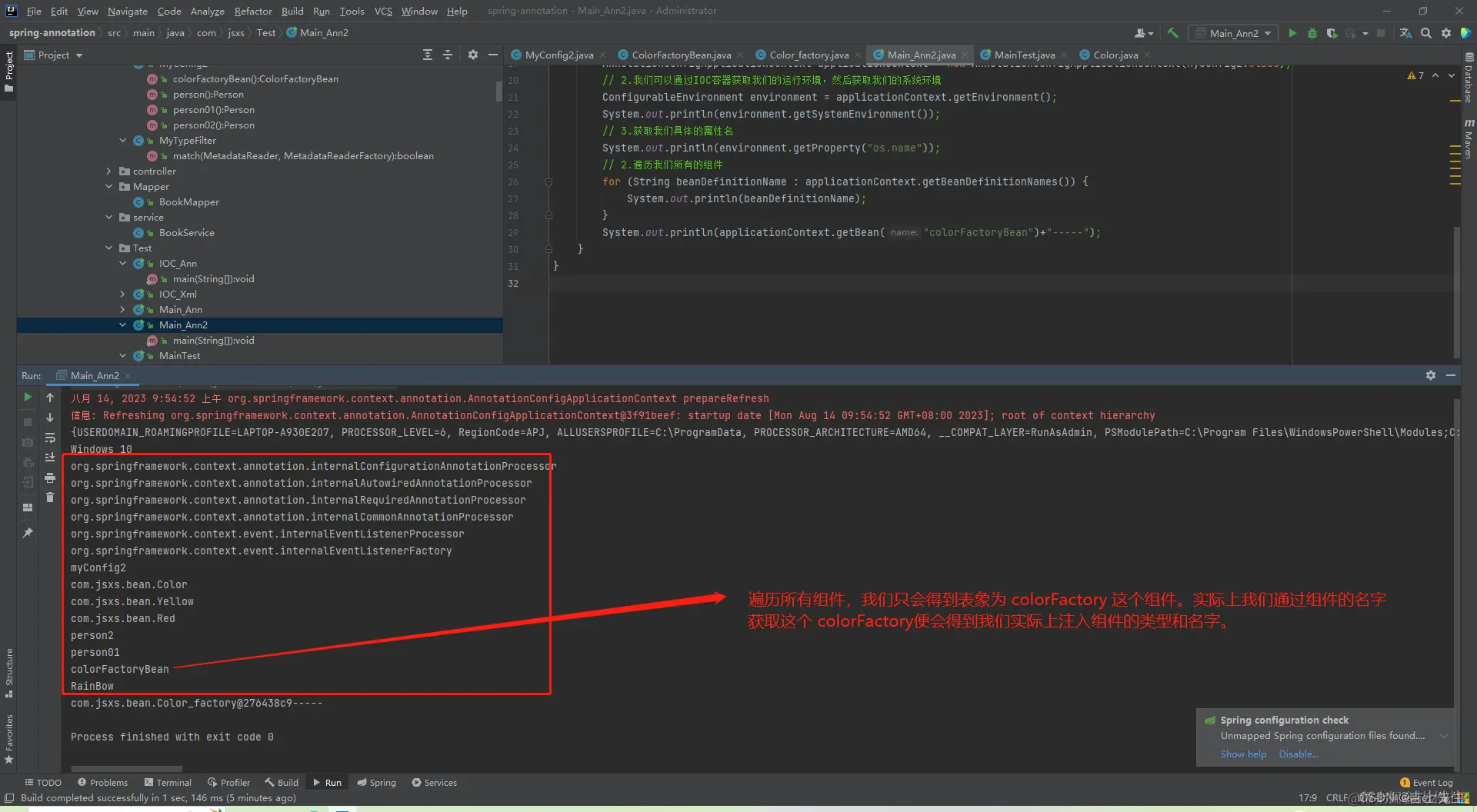Image resolution: width=1477 pixels, height=812 pixels.
Task: Print the console output
Action: 50,478
